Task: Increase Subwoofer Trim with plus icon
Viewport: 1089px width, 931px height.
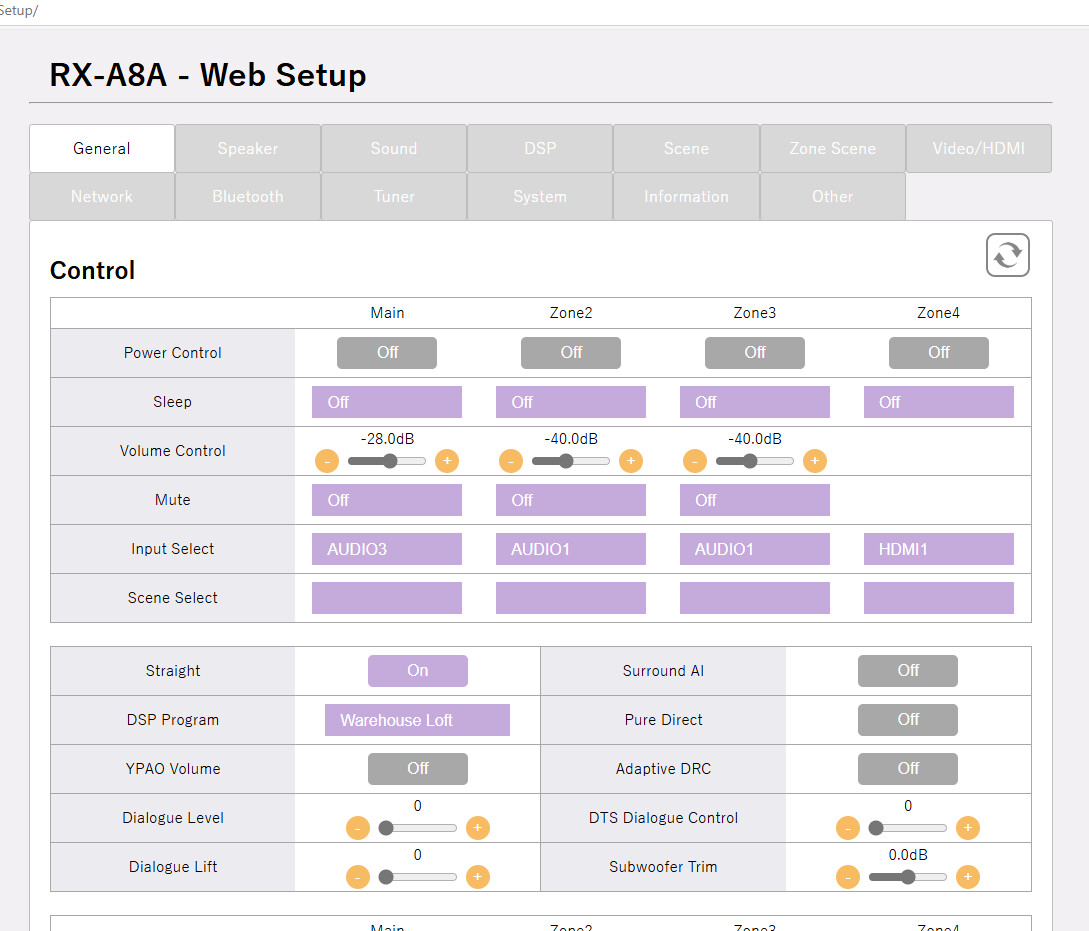Action: point(968,877)
